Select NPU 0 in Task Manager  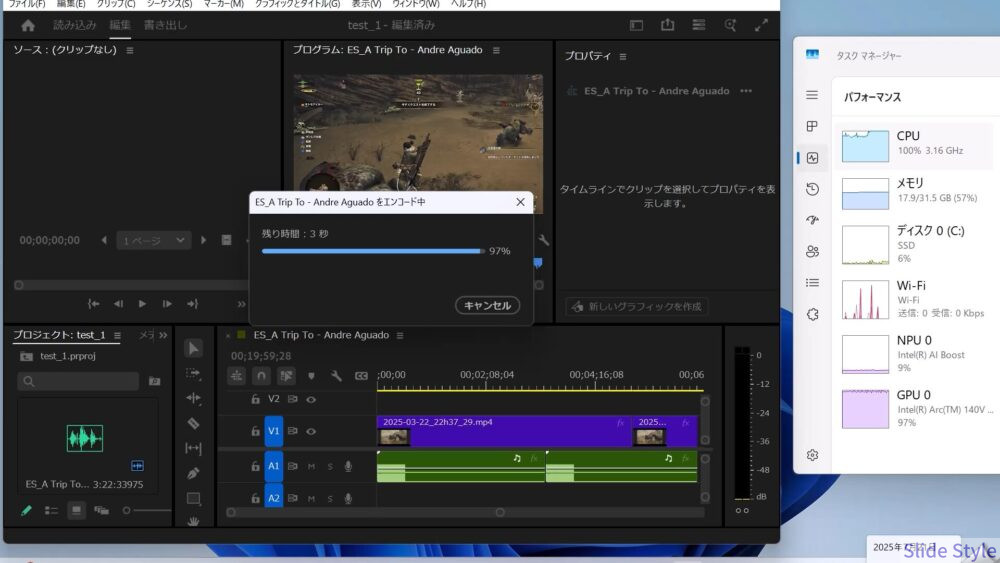[x=914, y=354]
